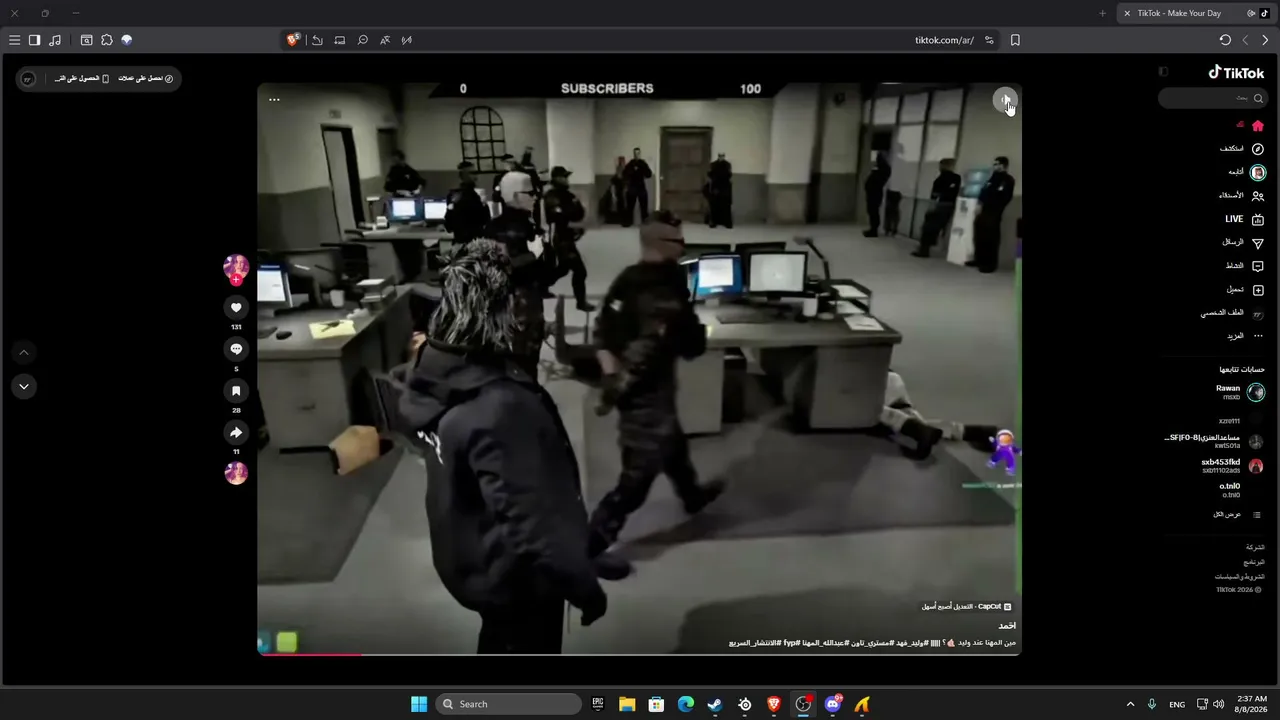Open the Rawan followed account
Screen dimensions: 1280x720
[1240, 392]
